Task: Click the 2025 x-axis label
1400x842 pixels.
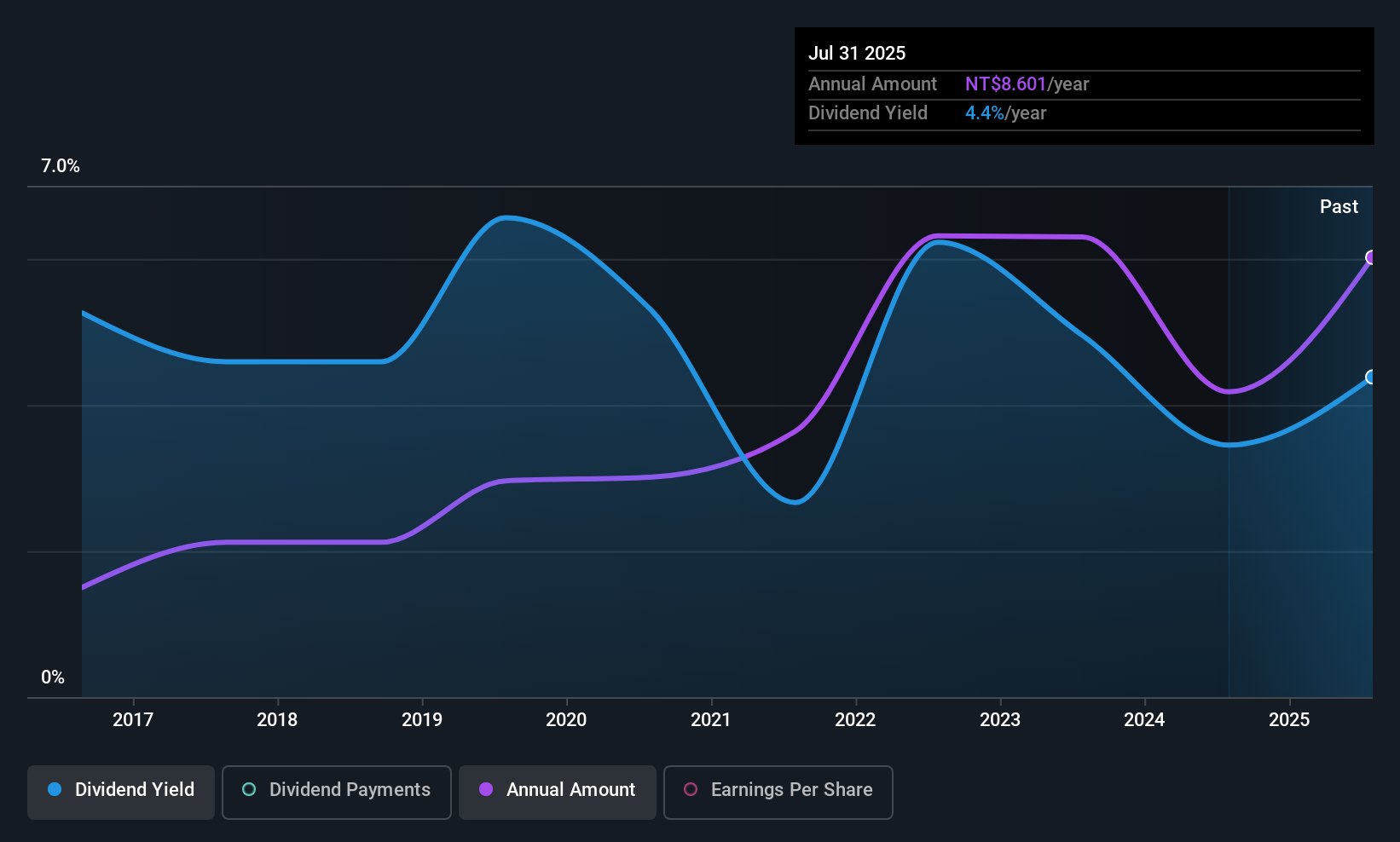Action: point(1289,719)
